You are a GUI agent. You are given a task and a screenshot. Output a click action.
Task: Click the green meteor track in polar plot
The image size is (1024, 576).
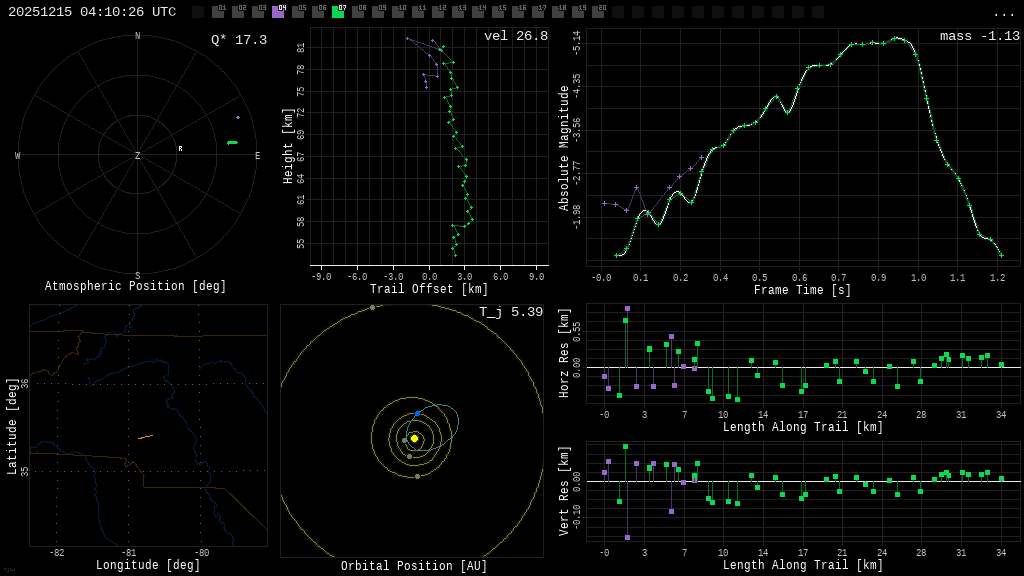click(232, 143)
